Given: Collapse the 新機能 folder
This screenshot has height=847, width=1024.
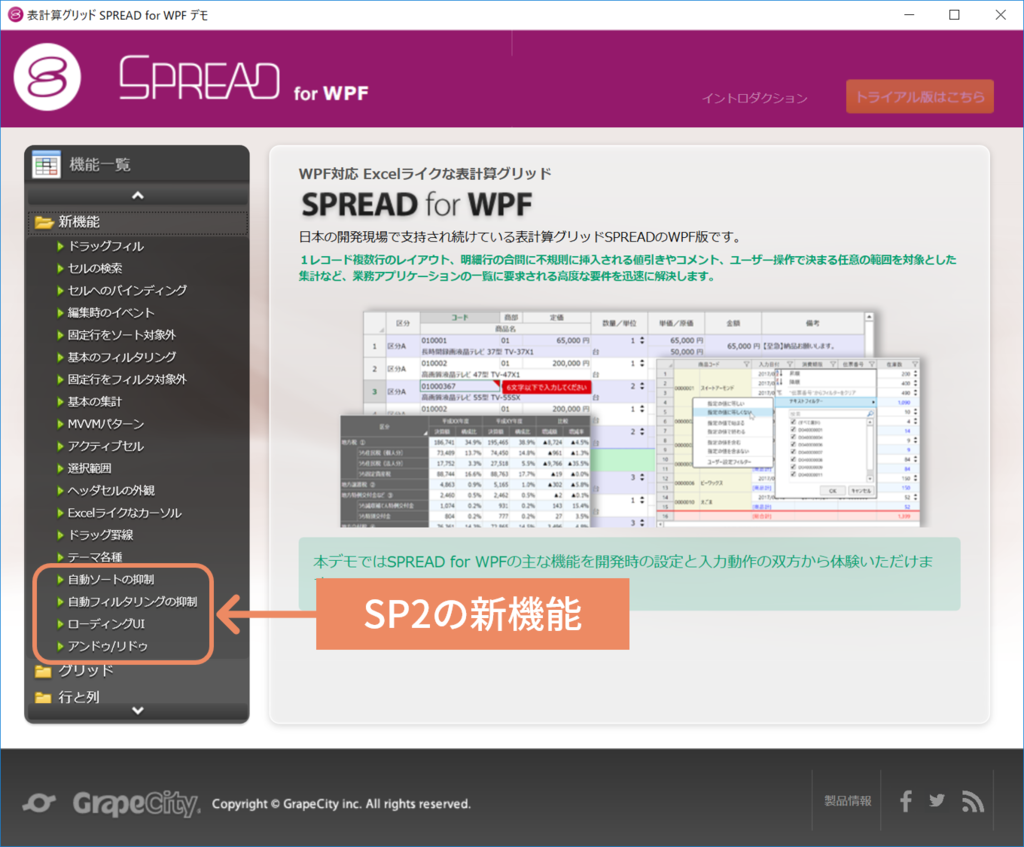Looking at the screenshot, I should pyautogui.click(x=137, y=222).
